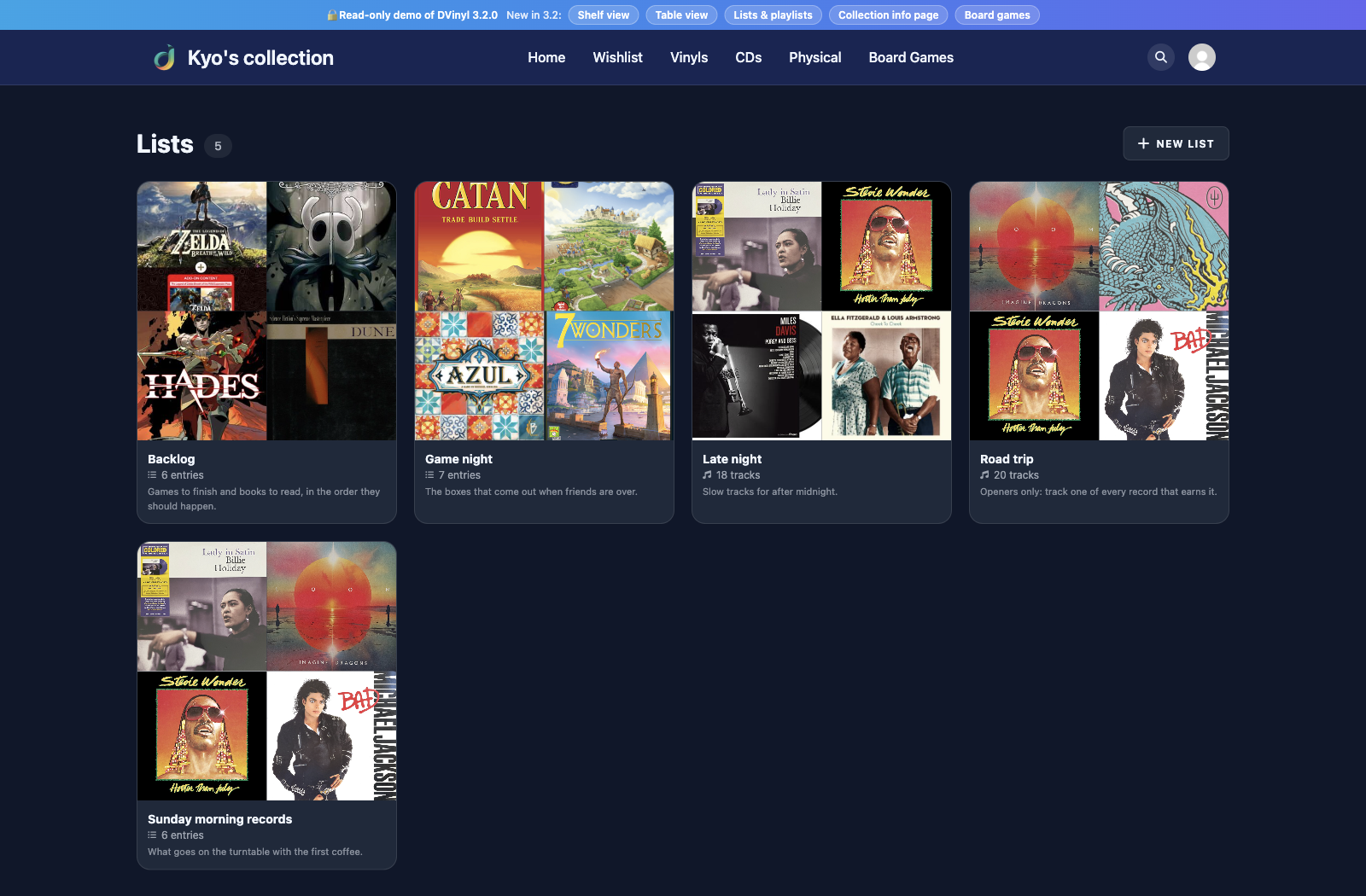Open Sunday morning records cover collage

(x=266, y=671)
